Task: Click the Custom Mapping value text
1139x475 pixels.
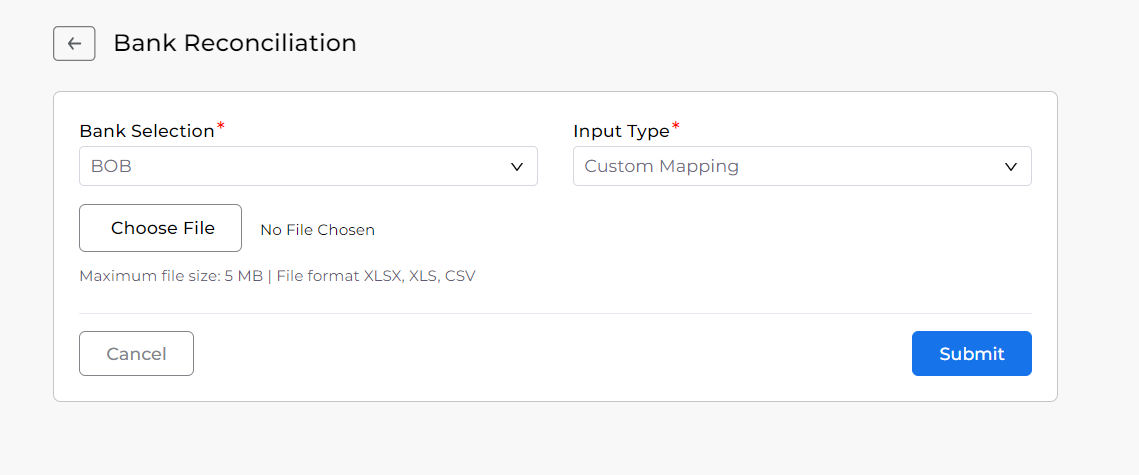Action: 662,166
